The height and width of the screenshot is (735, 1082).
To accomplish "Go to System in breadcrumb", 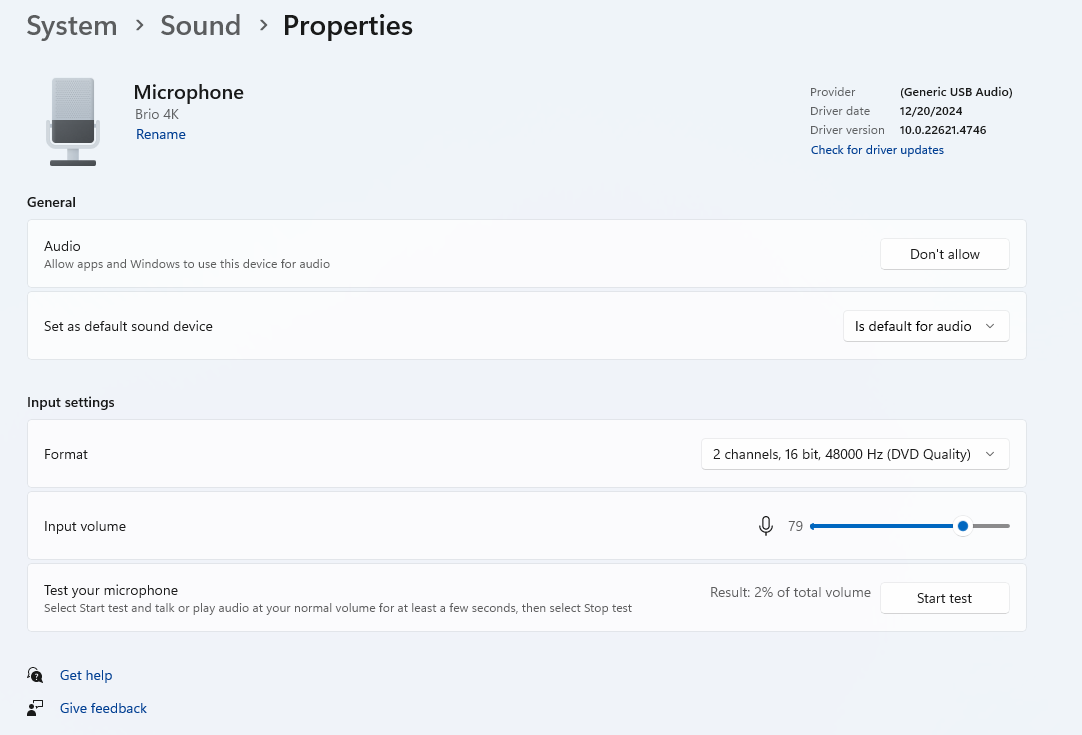I will click(71, 26).
